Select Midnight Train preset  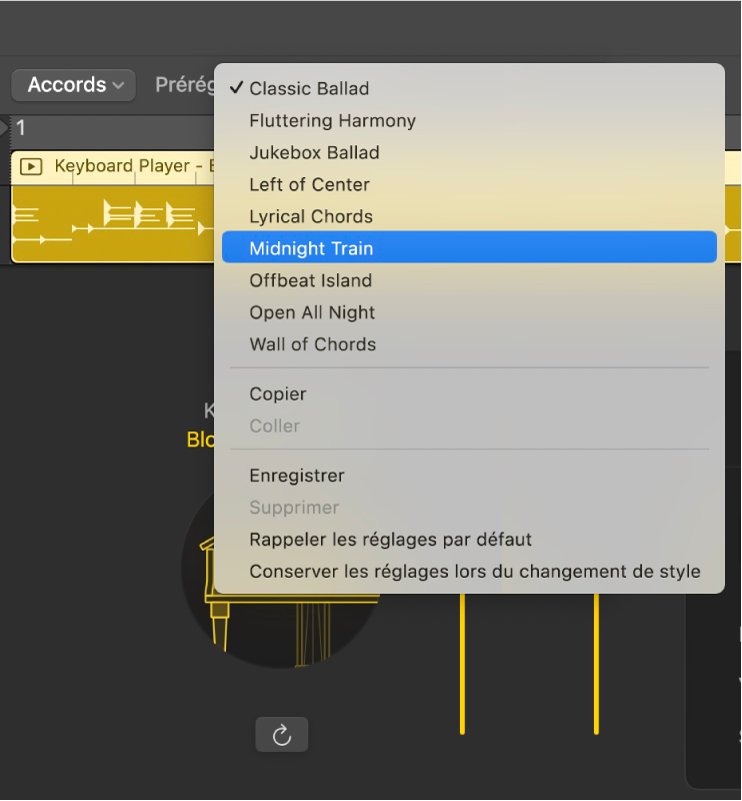469,248
